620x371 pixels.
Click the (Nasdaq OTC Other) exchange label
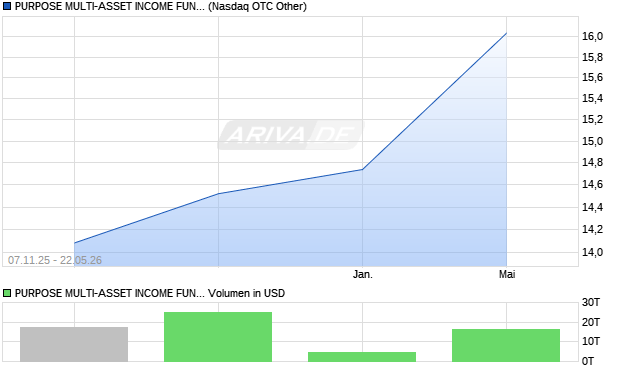click(x=257, y=6)
